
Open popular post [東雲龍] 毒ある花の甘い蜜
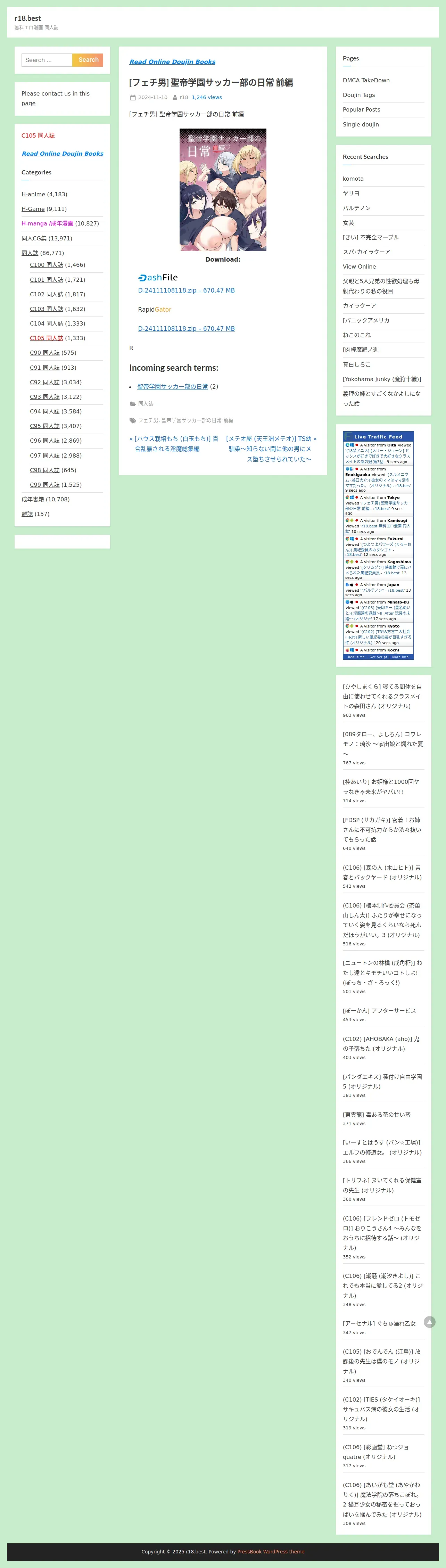point(377,1115)
